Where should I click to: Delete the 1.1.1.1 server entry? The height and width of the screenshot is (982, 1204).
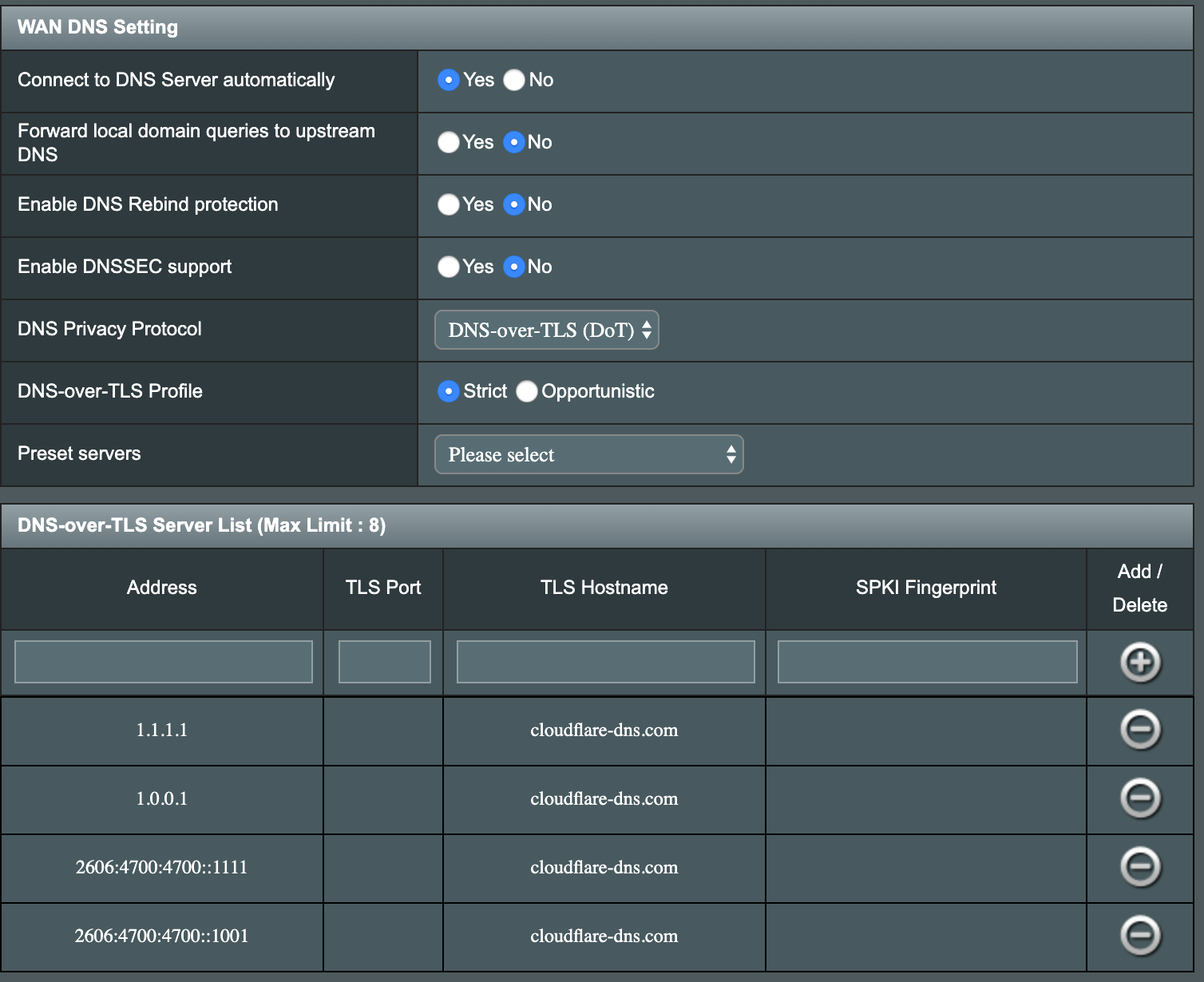pos(1139,731)
